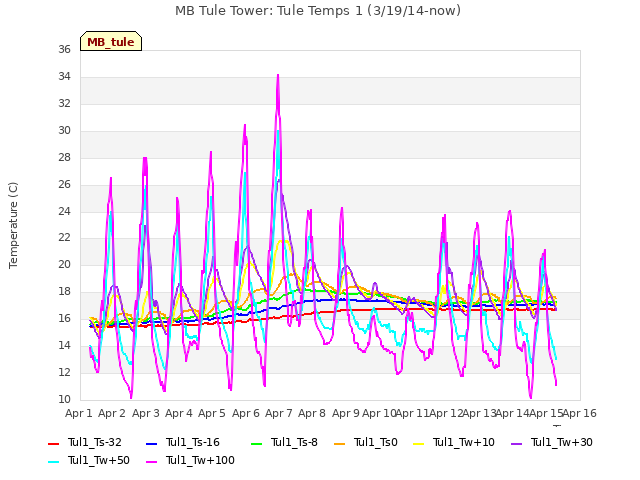640x480 pixels.
Task: Click the 30 y-axis tick label
Action: (64, 130)
